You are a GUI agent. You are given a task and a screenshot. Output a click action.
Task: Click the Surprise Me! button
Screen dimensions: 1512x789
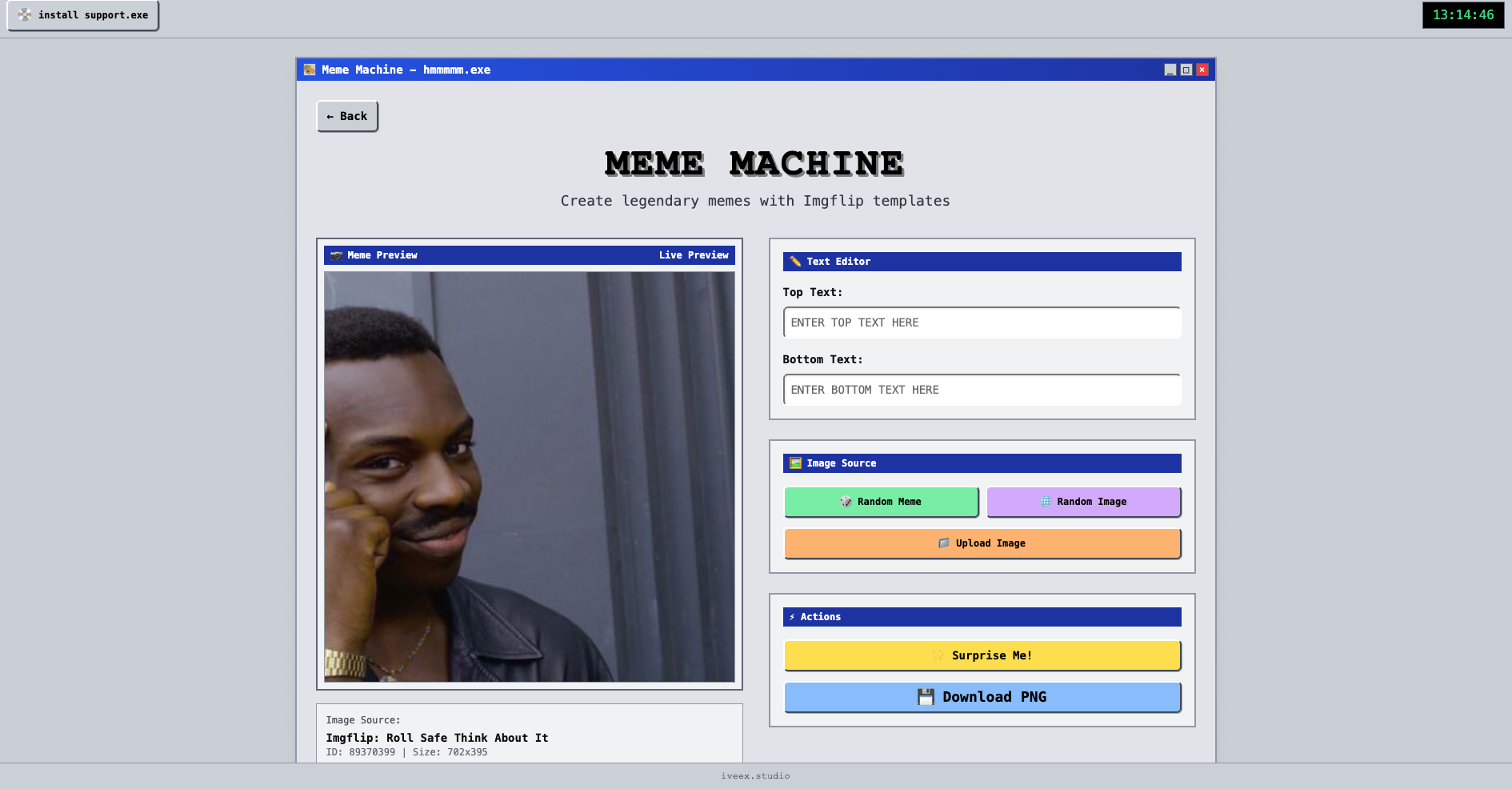point(982,655)
